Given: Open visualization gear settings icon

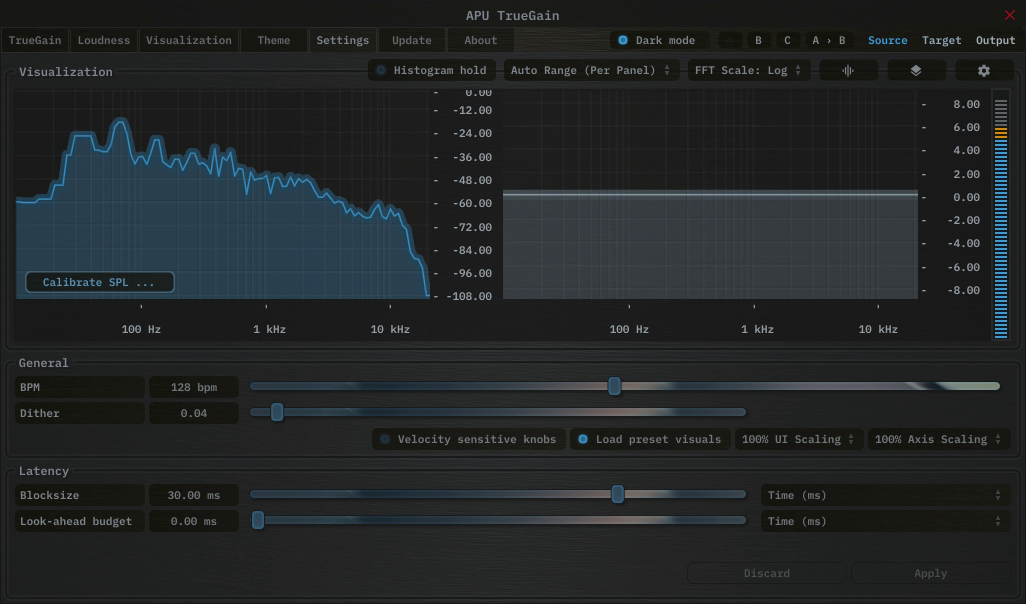Looking at the screenshot, I should (984, 71).
